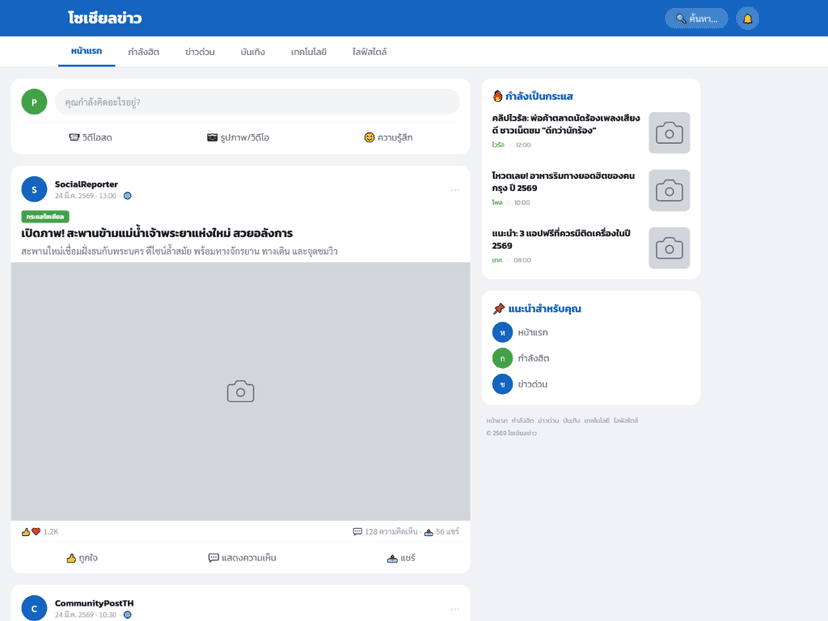Viewport: 828px width, 621px height.
Task: Click the footer เทคโนโลยี link
Action: click(x=597, y=421)
